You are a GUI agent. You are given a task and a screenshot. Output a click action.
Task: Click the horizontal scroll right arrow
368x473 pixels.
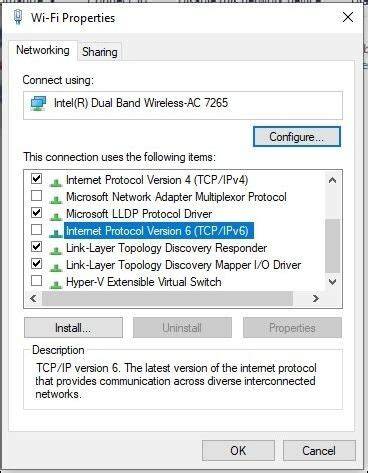(315, 298)
